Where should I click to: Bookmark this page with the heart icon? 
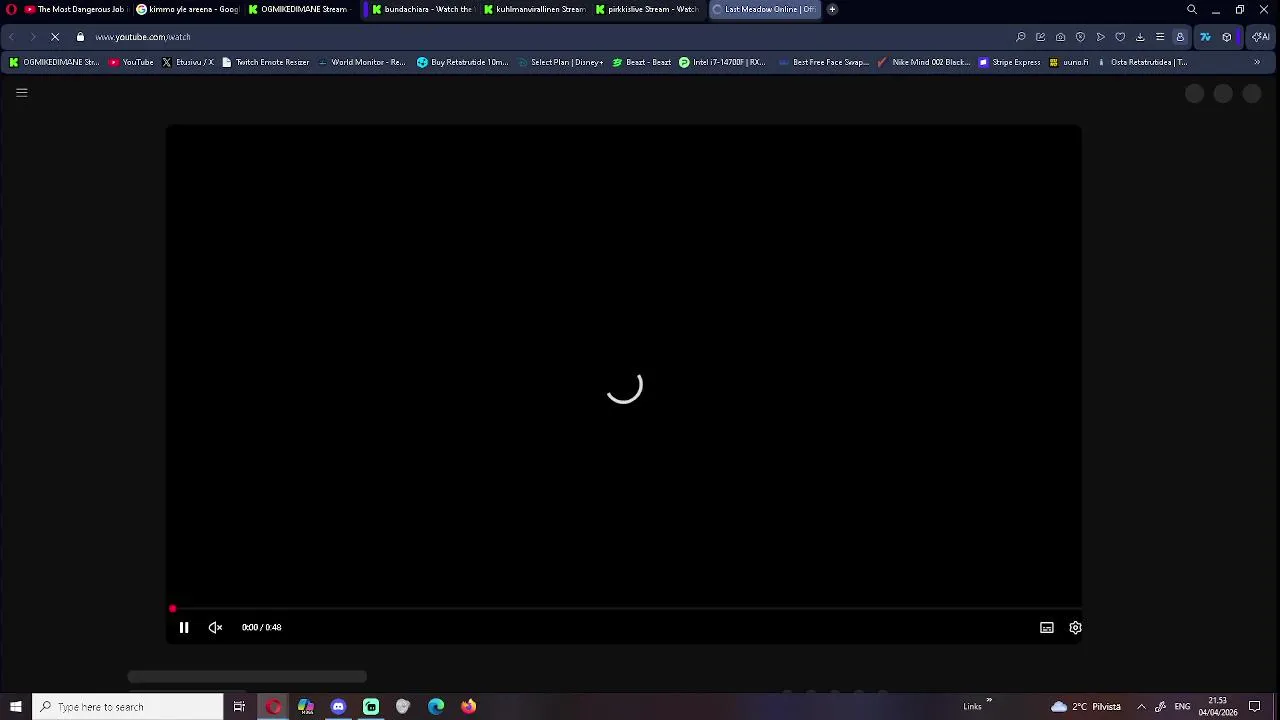pos(1120,37)
